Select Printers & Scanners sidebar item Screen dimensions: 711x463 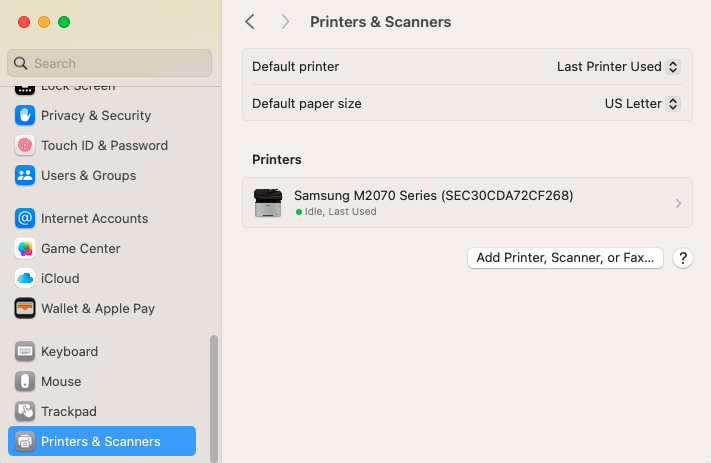coord(102,441)
